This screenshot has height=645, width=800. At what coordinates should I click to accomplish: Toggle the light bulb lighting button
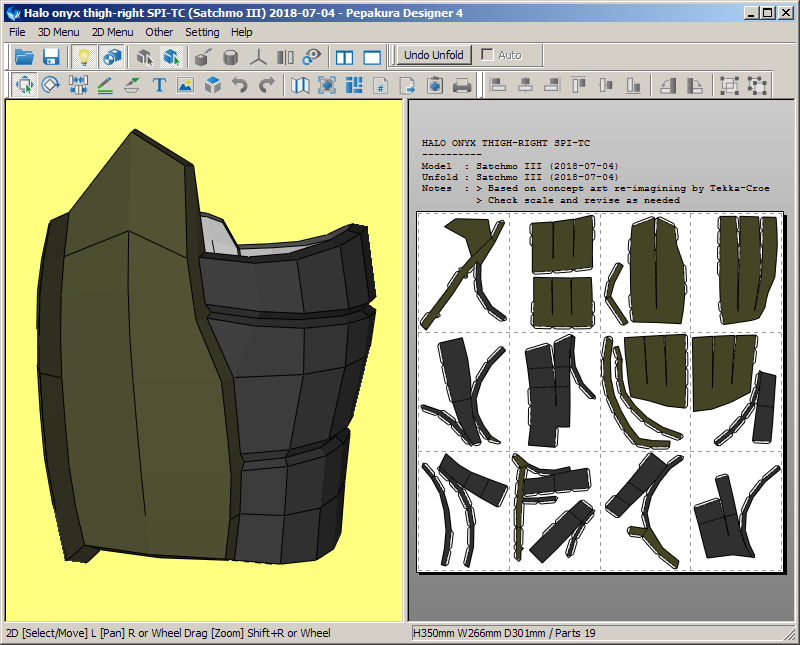pos(84,57)
